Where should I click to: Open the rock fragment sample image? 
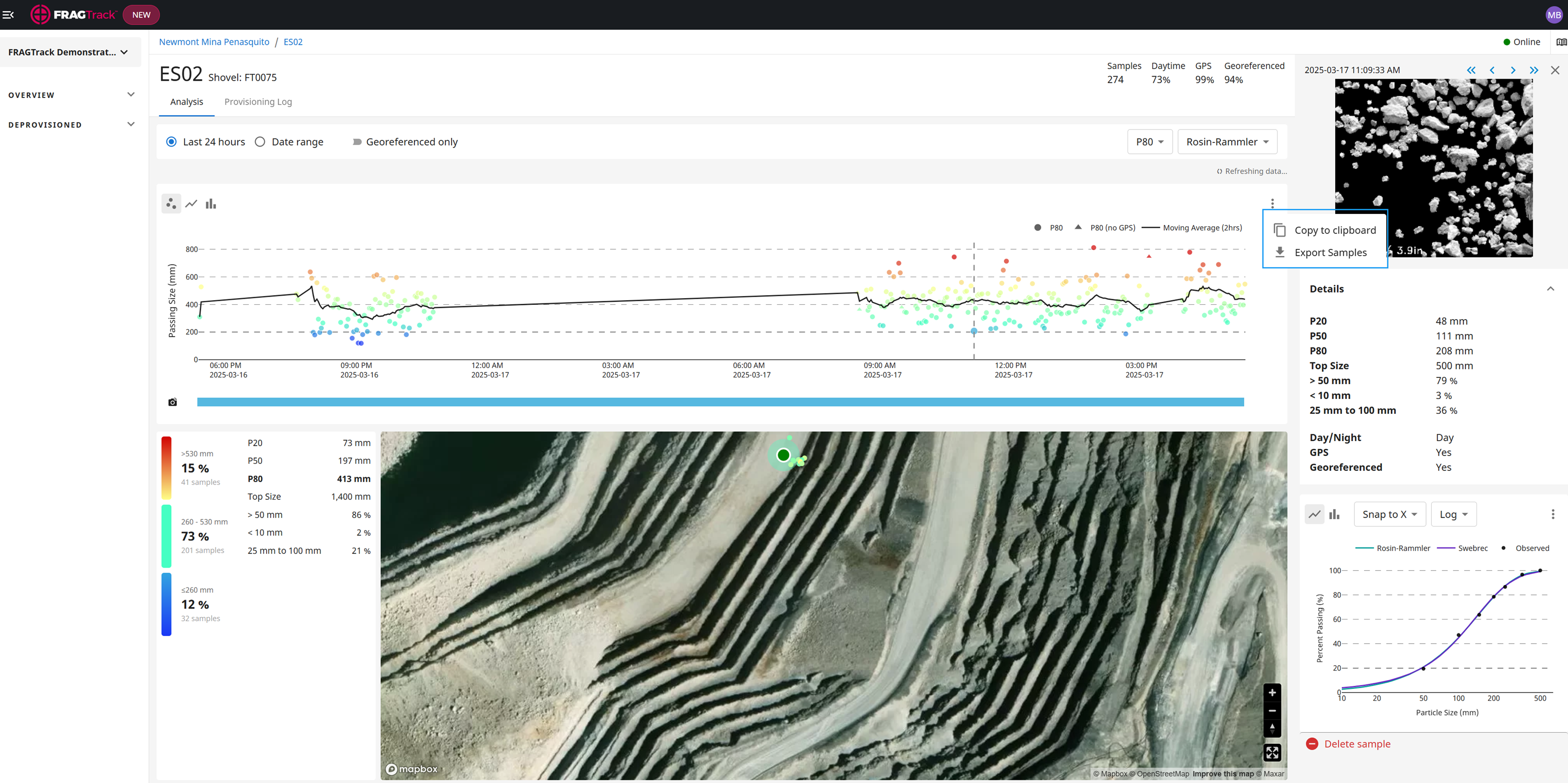pos(1433,168)
